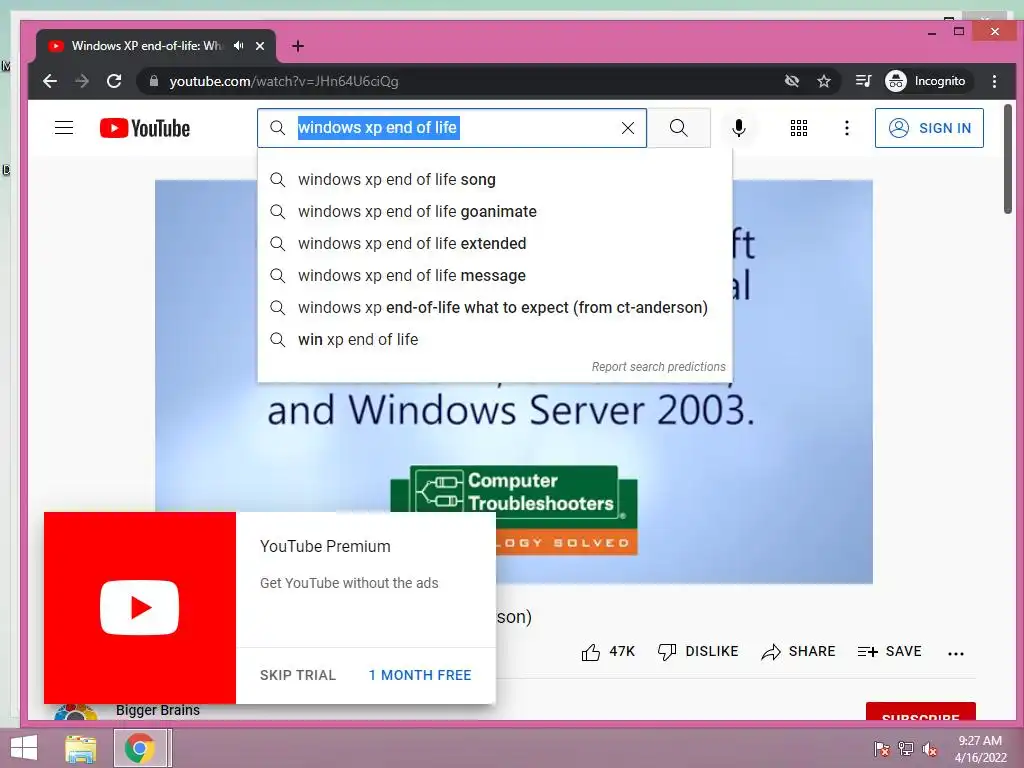Click the address bar URL text
The width and height of the screenshot is (1024, 768).
(283, 81)
